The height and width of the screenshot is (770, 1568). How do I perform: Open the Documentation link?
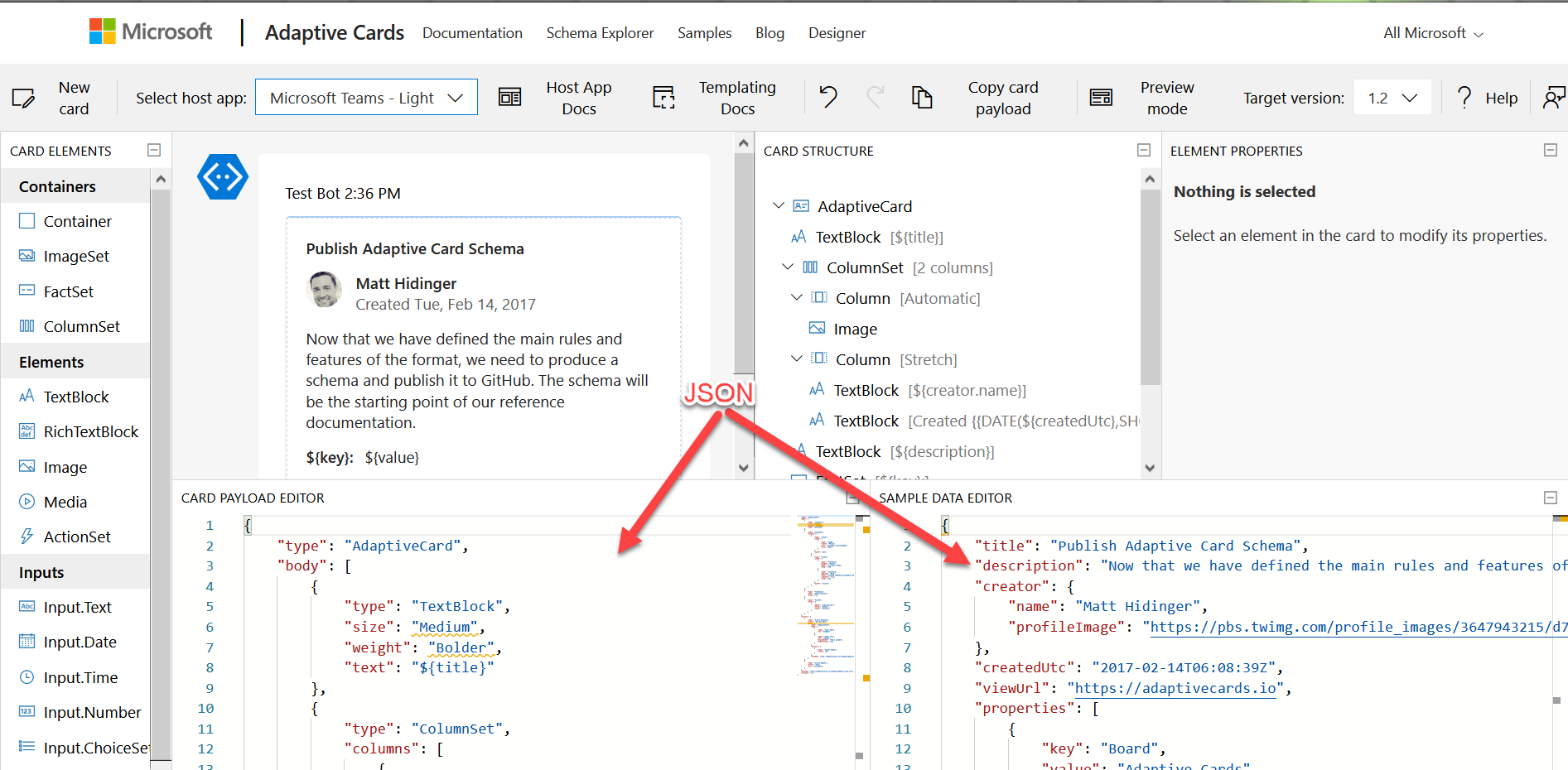pyautogui.click(x=472, y=33)
